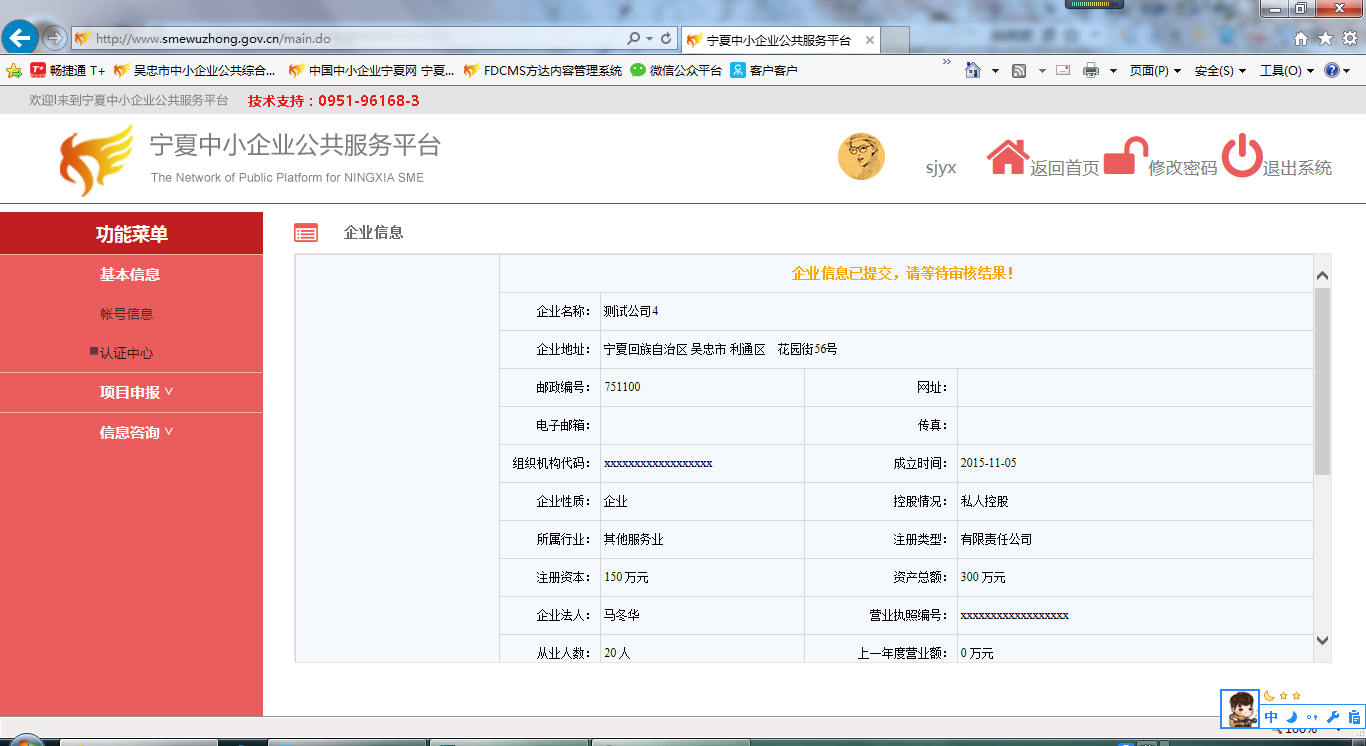Click the printer icon in IE command bar
Image resolution: width=1366 pixels, height=746 pixels.
[1091, 71]
